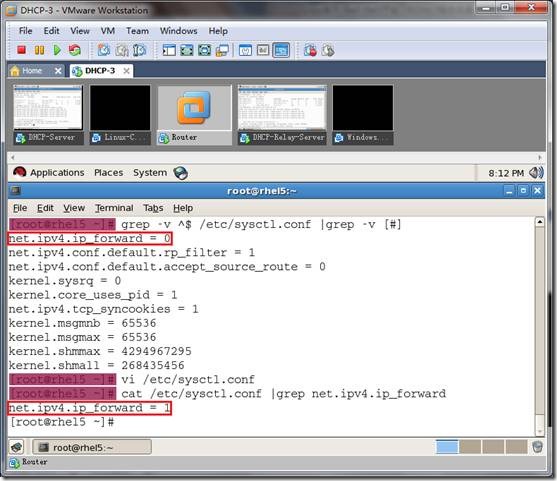This screenshot has width=557, height=481.
Task: Open the VMware Edit menu
Action: pos(52,31)
